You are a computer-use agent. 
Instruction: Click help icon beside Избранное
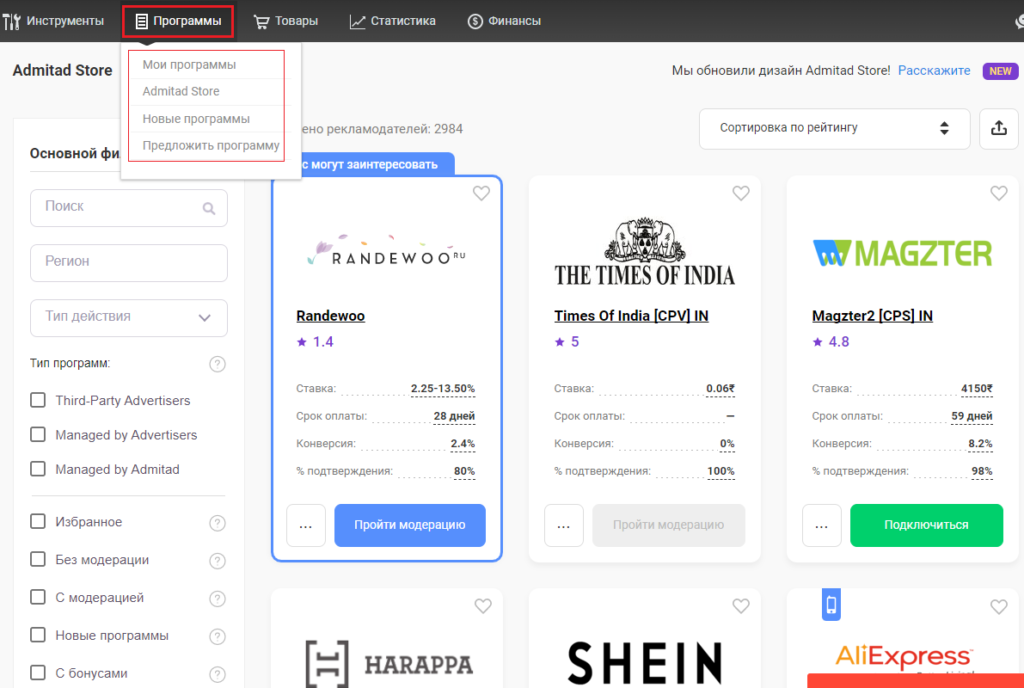[x=217, y=523]
